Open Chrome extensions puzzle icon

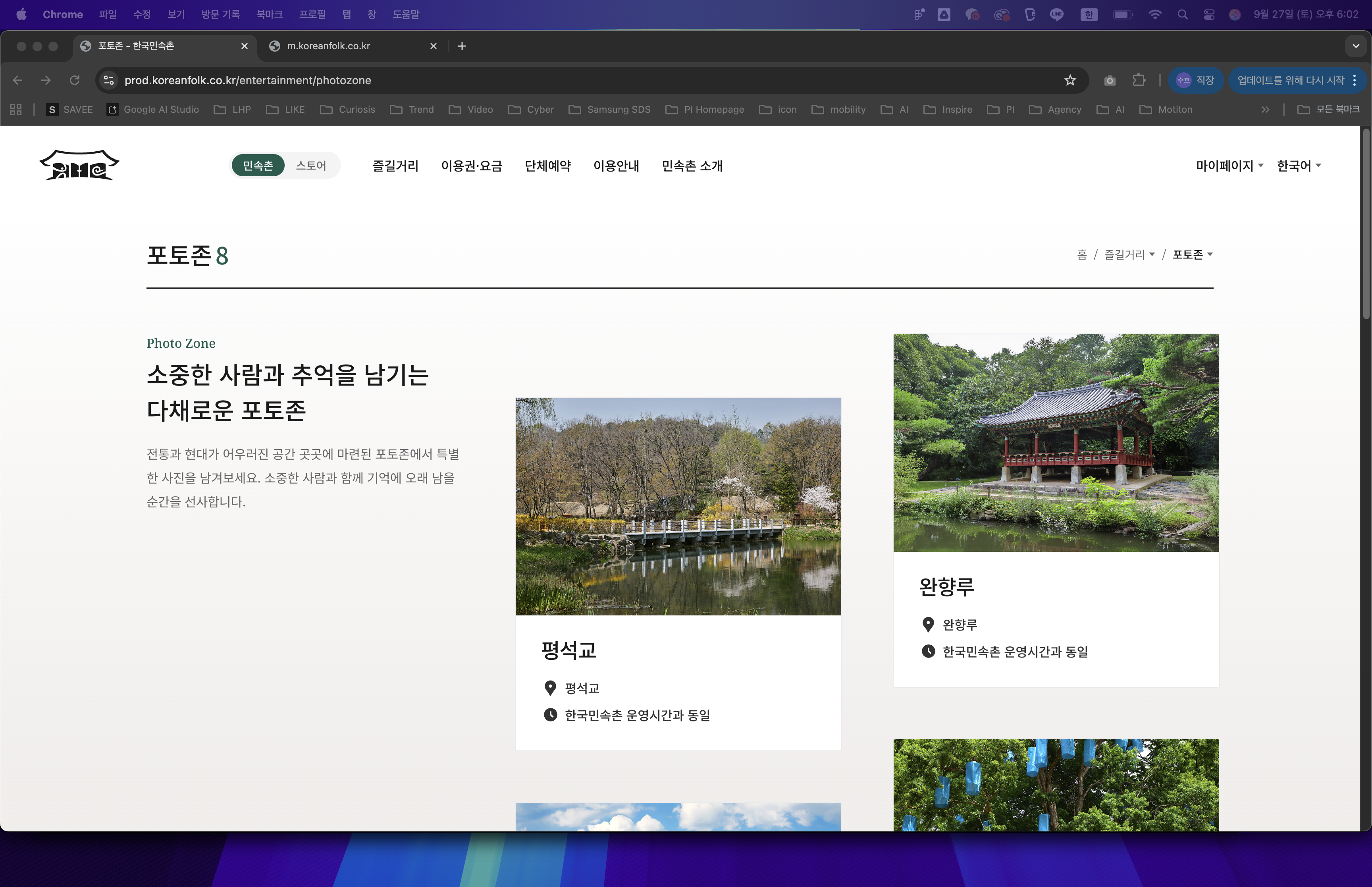[x=1138, y=80]
